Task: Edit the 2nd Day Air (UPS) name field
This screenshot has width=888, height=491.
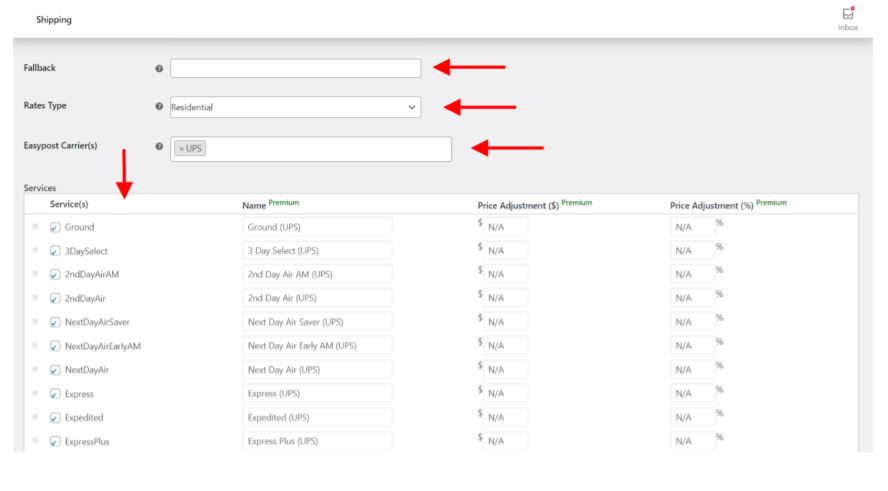Action: [317, 298]
